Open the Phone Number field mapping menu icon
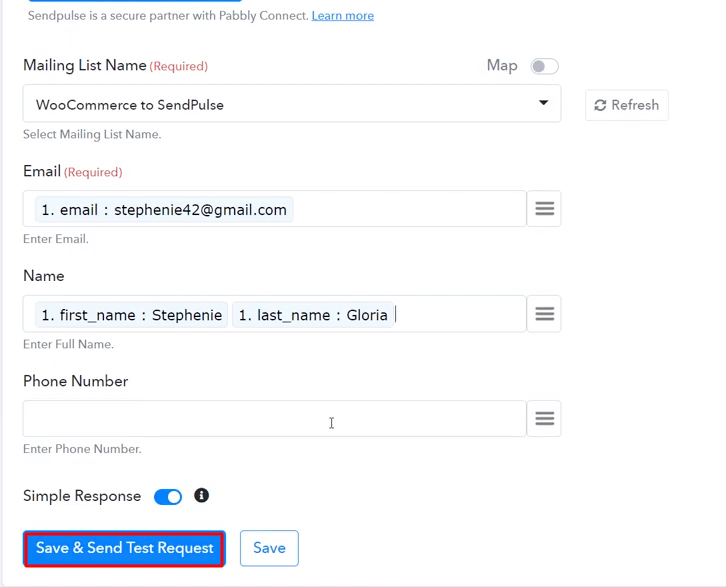726x587 pixels. click(544, 418)
